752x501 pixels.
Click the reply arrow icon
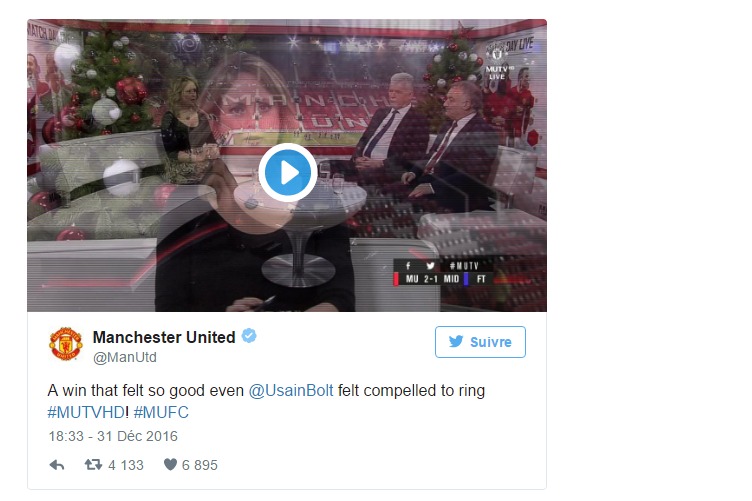57,465
